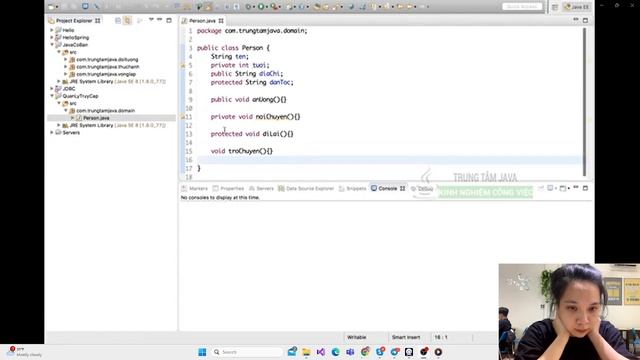The image size is (640, 360).
Task: Expand the Hello project
Action: 52,30
